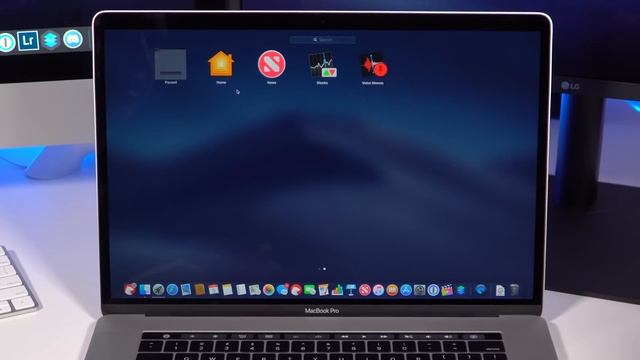Open the document stack beside the Trash

tap(500, 290)
